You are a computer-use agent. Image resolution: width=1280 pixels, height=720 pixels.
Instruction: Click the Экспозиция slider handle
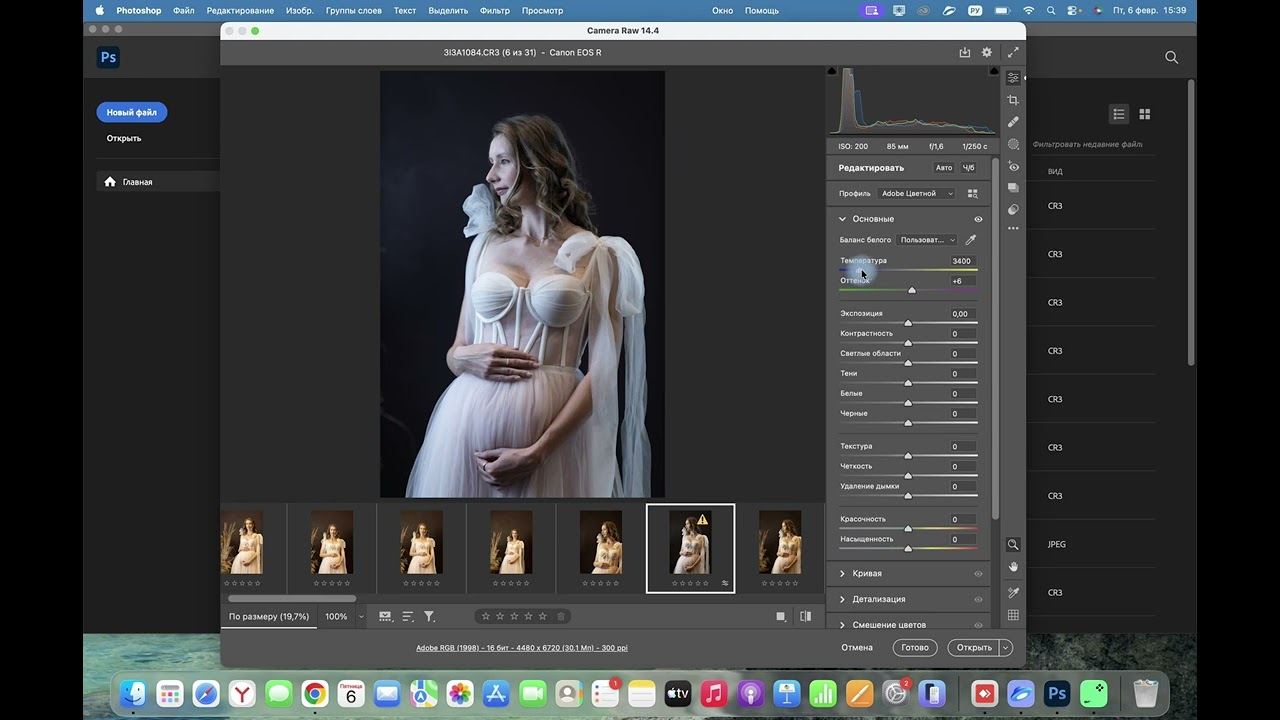908,323
